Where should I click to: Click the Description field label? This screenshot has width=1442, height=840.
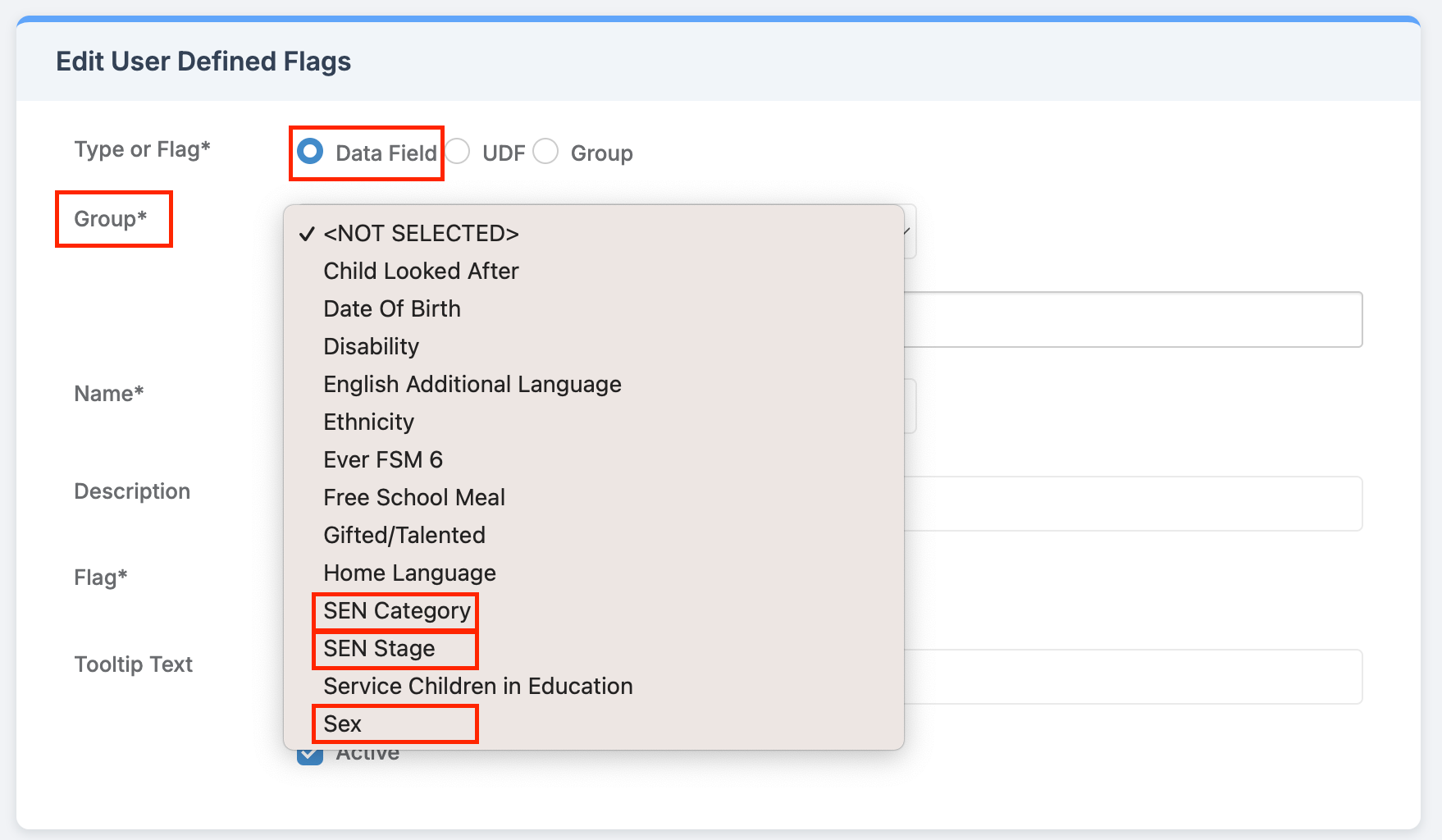pyautogui.click(x=132, y=491)
